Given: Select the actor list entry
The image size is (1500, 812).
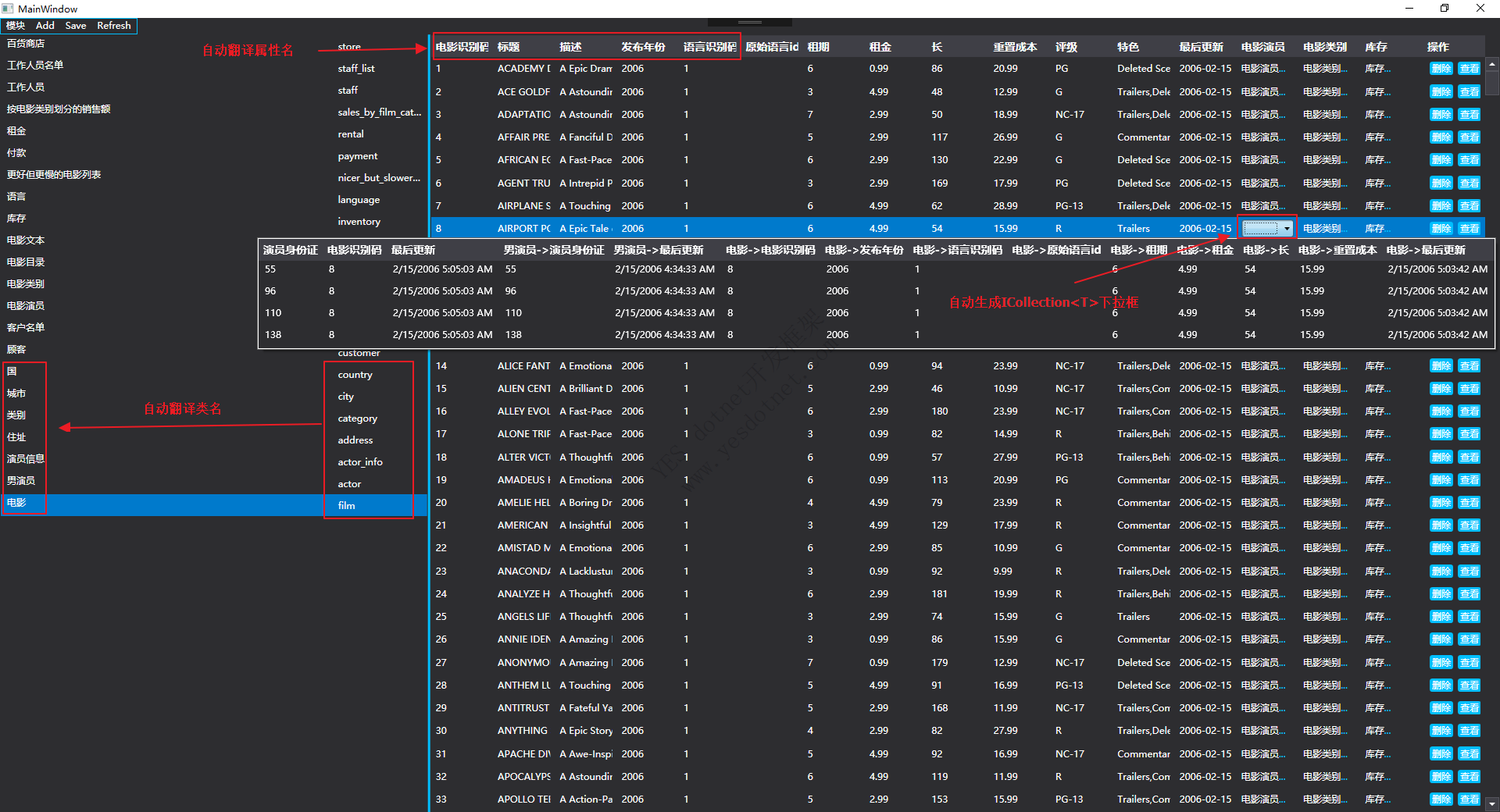Looking at the screenshot, I should (349, 484).
